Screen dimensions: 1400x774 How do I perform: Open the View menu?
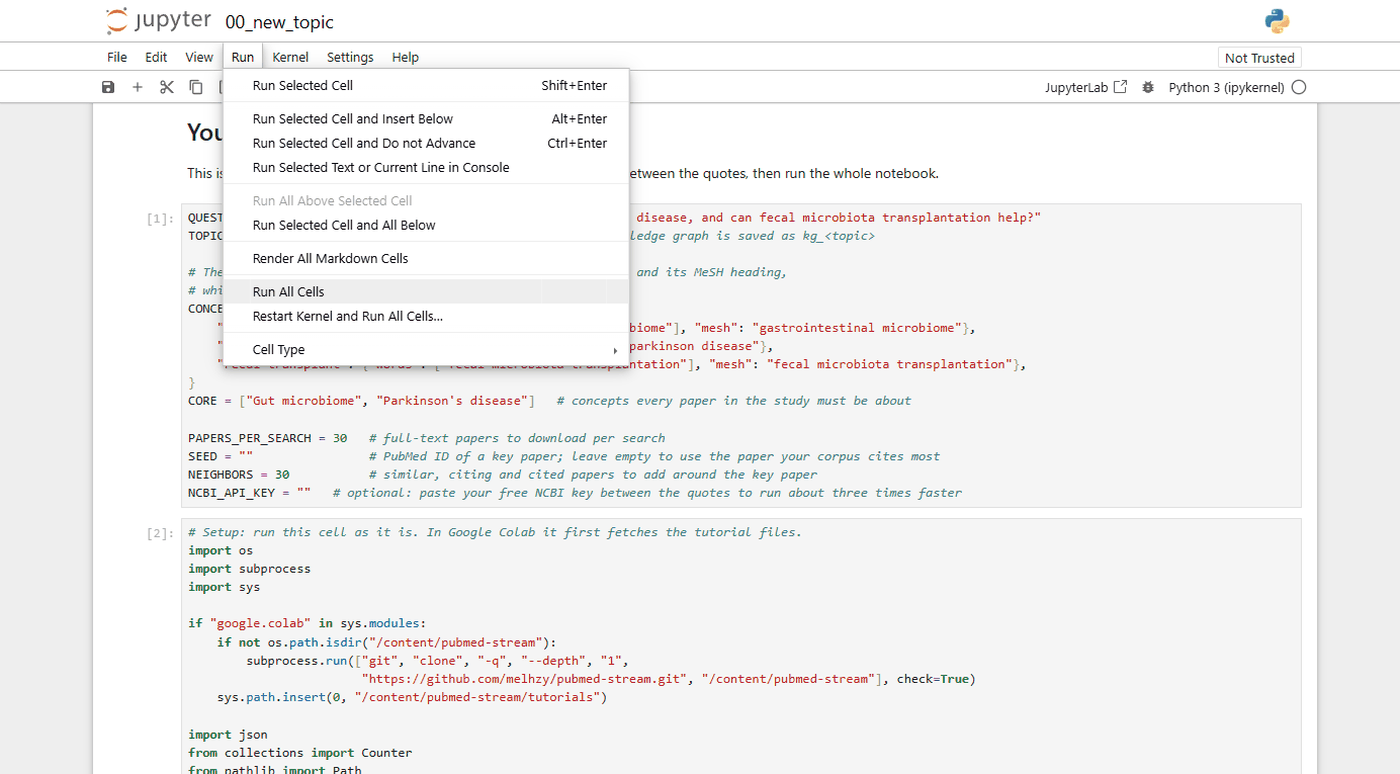point(199,57)
